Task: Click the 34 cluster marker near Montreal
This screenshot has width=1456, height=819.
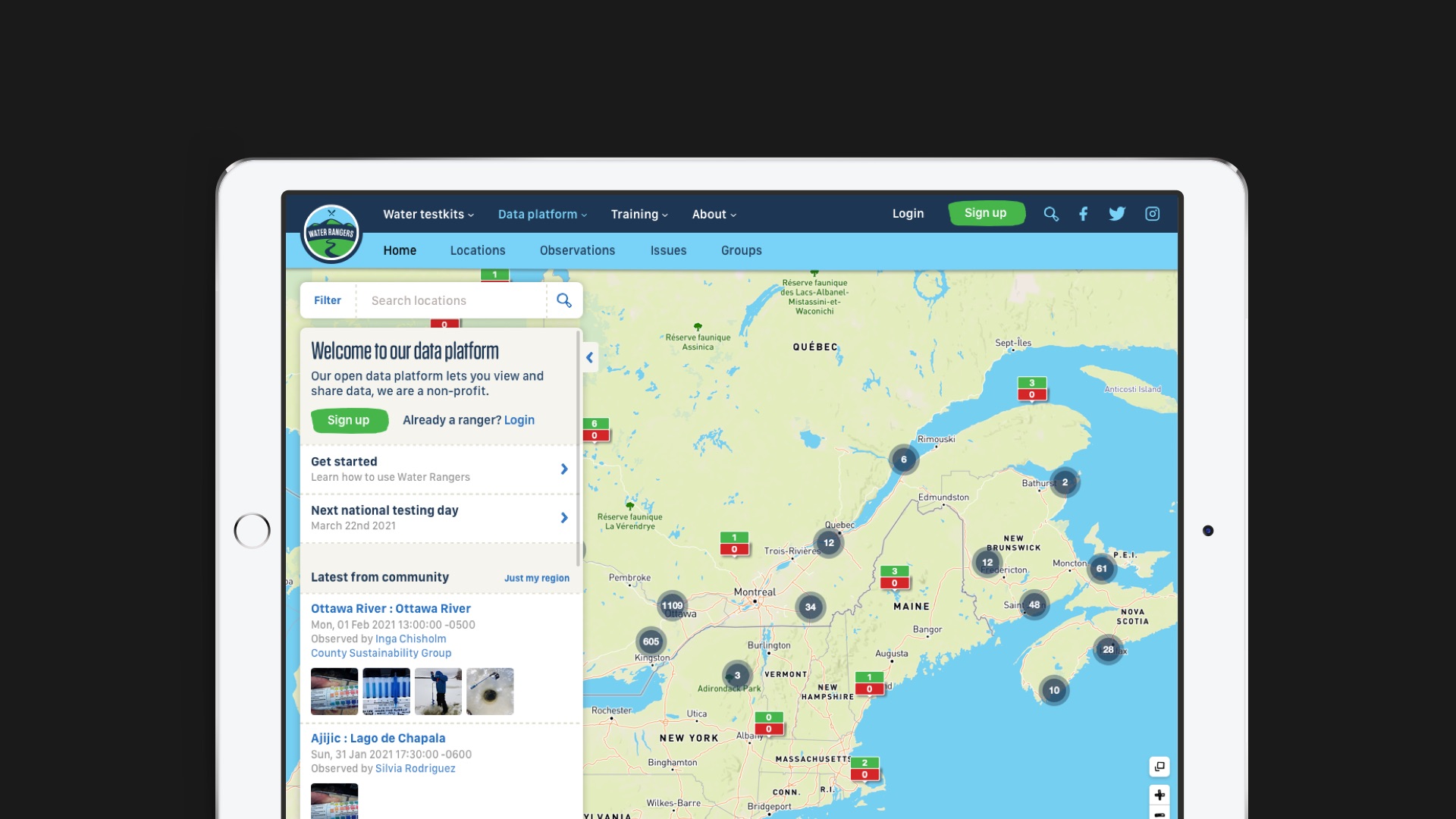Action: pos(811,607)
